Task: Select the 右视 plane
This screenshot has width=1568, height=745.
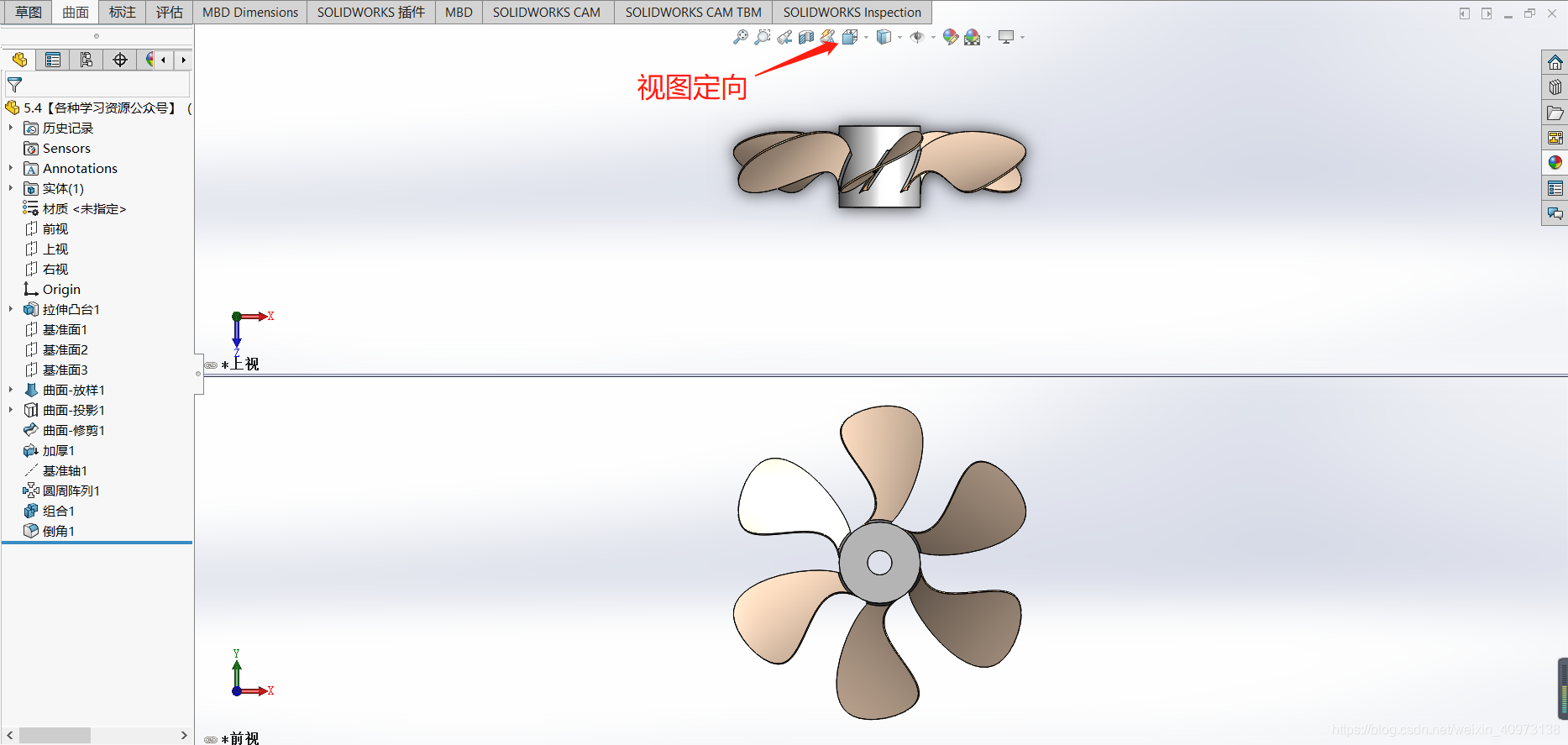Action: (47, 269)
